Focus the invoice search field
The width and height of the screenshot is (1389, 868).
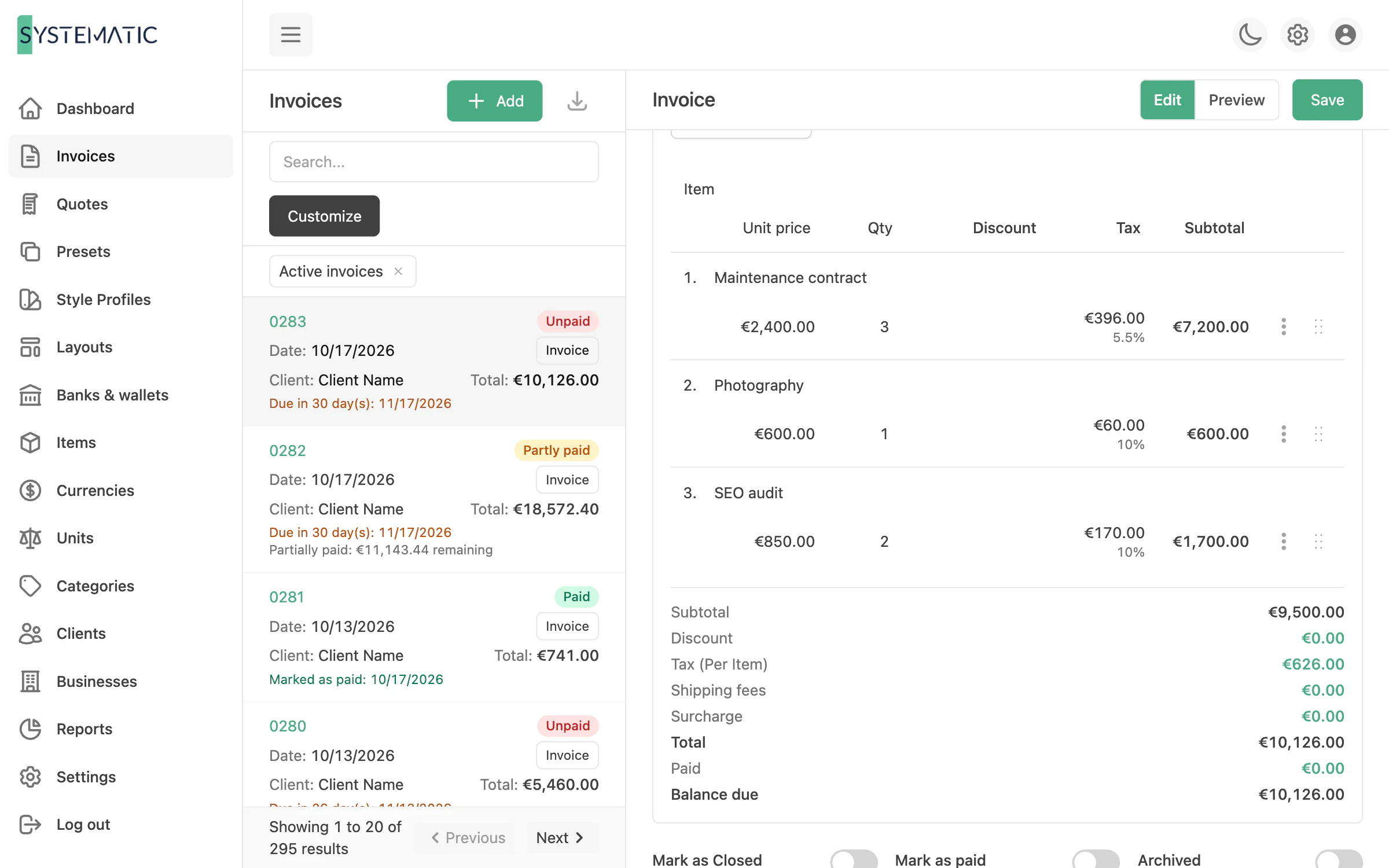[x=433, y=162]
